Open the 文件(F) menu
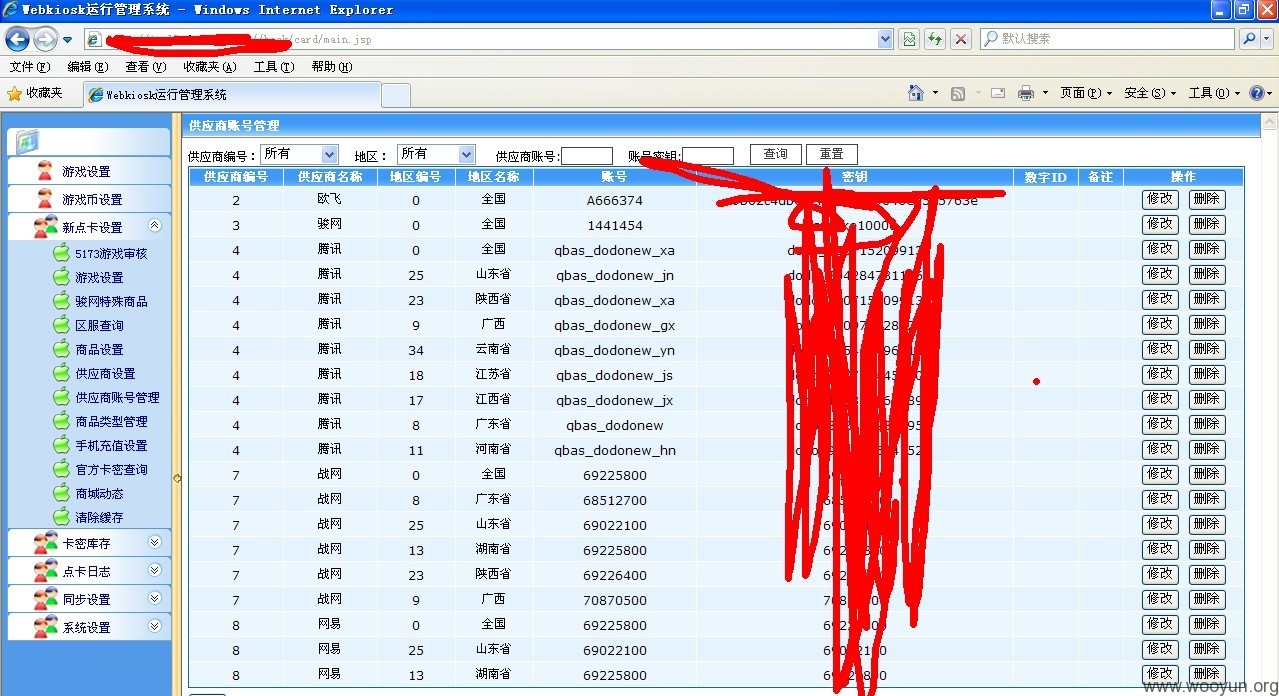 click(29, 67)
